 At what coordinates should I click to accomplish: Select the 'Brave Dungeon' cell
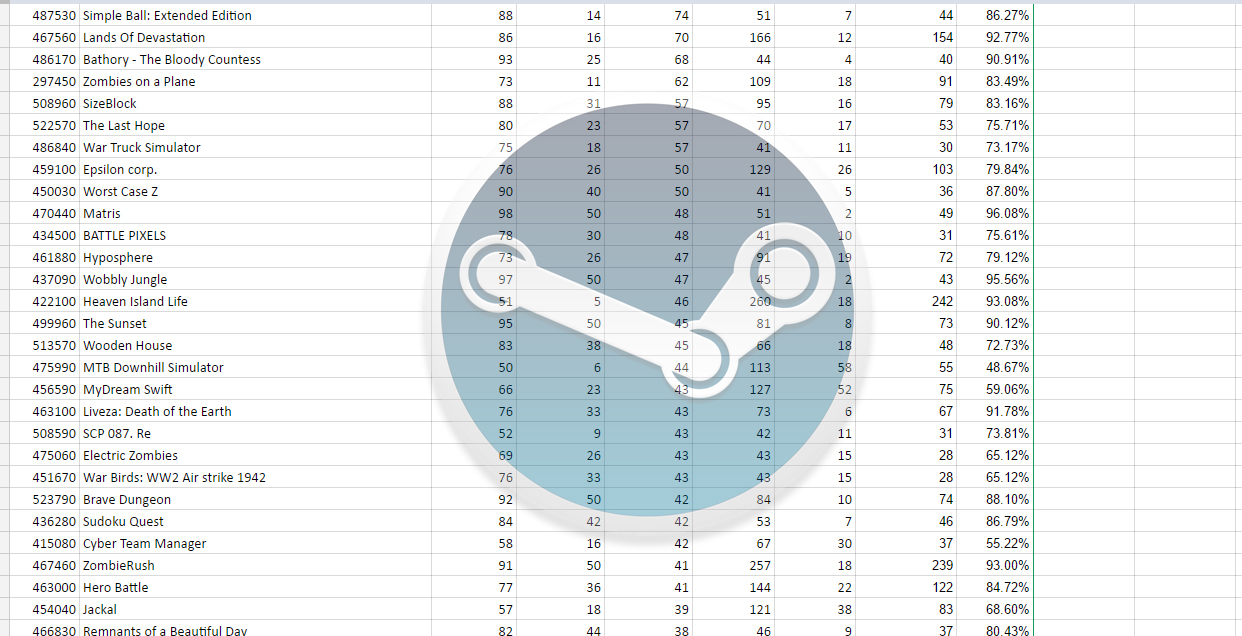coord(256,500)
